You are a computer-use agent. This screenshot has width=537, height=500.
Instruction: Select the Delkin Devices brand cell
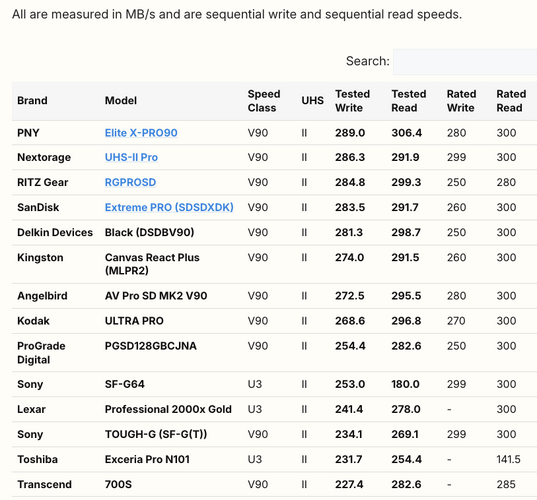point(55,232)
